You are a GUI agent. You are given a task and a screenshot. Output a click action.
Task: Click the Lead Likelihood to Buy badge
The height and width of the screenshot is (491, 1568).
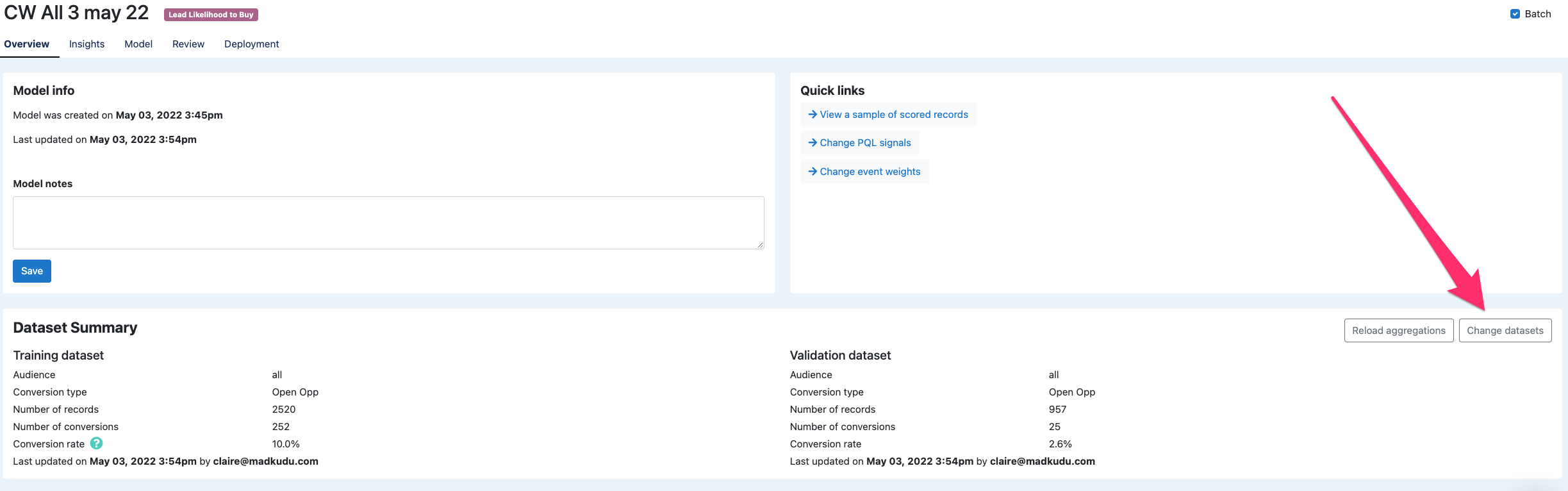211,15
